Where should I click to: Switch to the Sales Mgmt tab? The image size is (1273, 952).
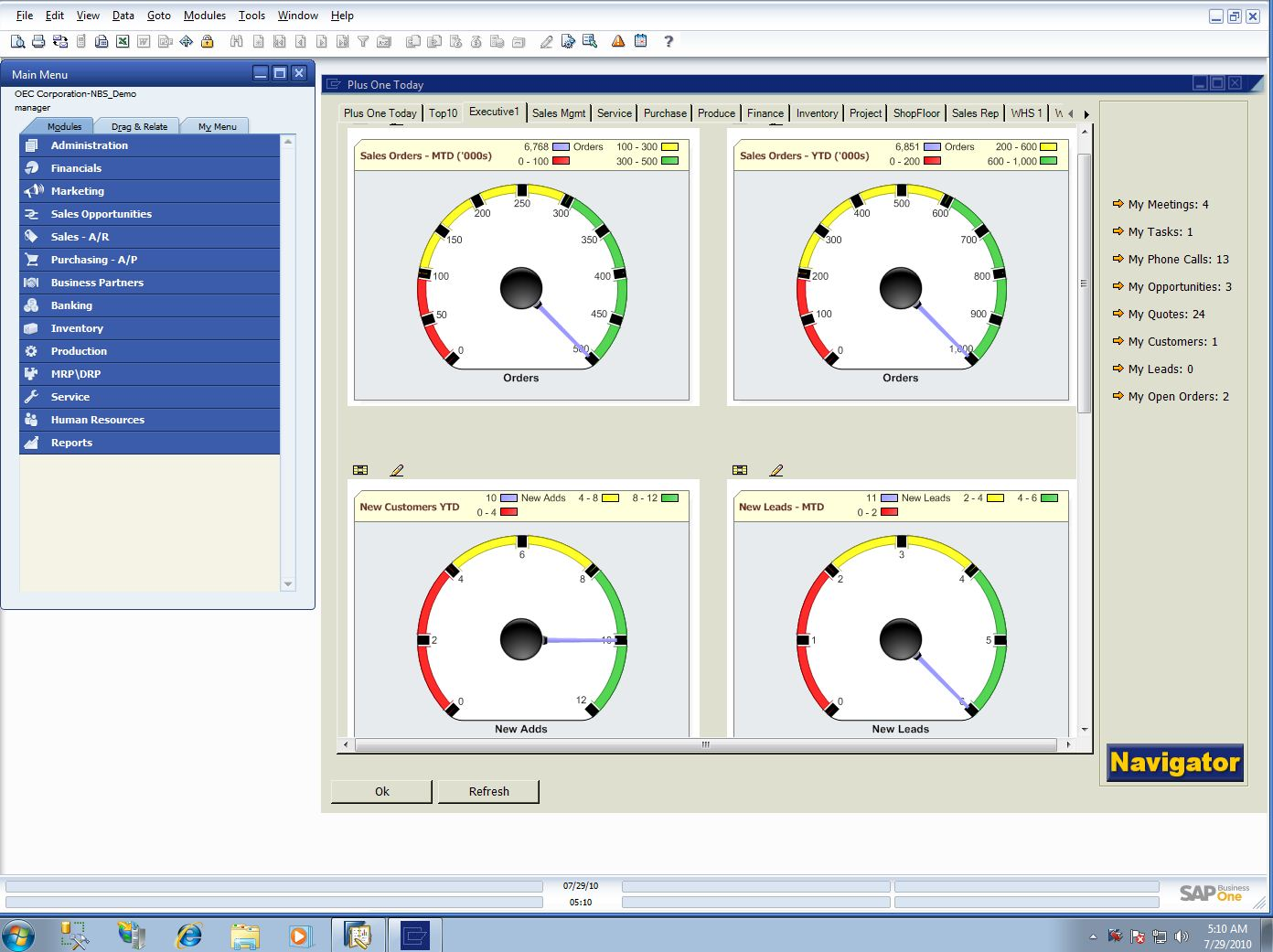[559, 113]
